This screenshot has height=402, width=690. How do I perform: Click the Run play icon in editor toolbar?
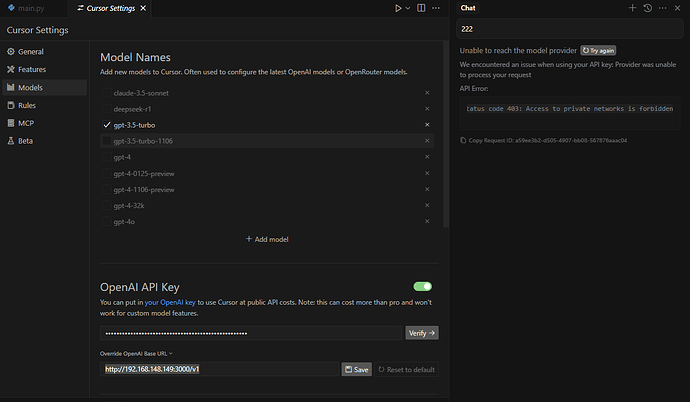[398, 8]
